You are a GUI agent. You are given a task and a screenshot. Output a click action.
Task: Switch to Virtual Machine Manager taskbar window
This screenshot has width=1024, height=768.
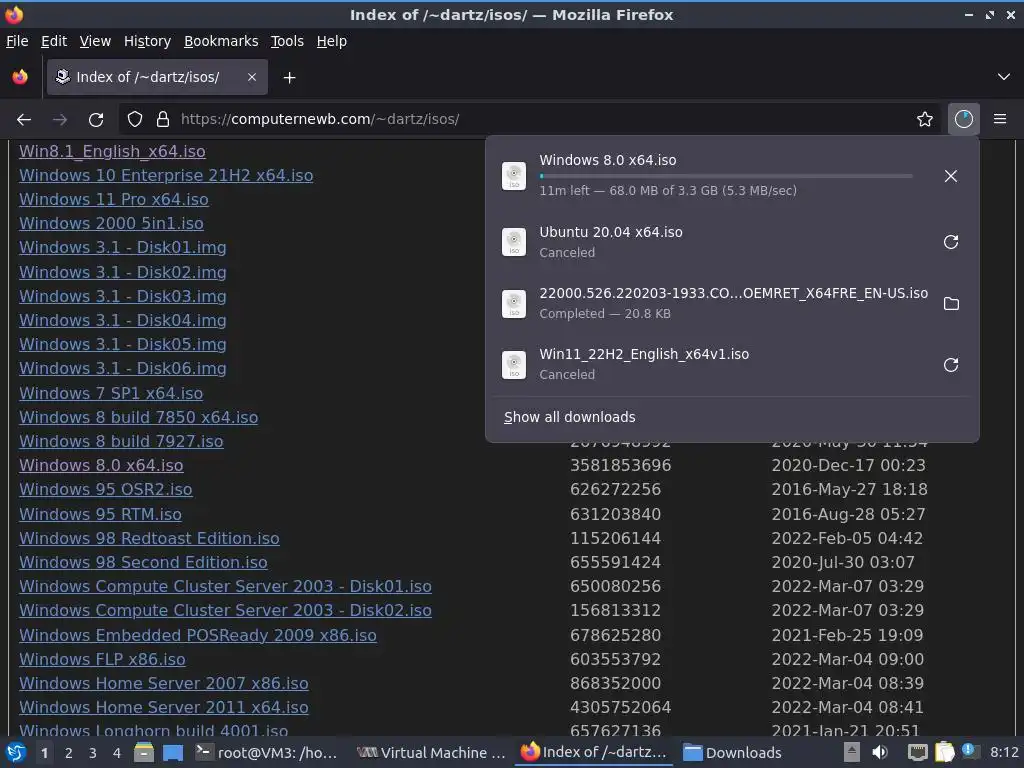coord(432,753)
